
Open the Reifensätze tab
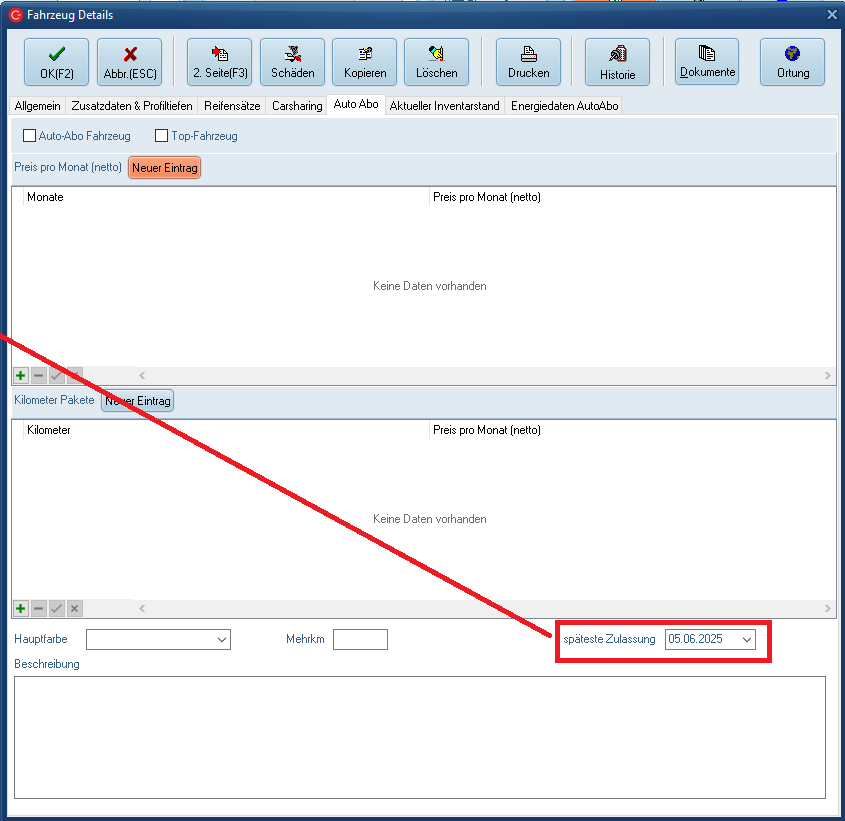232,105
